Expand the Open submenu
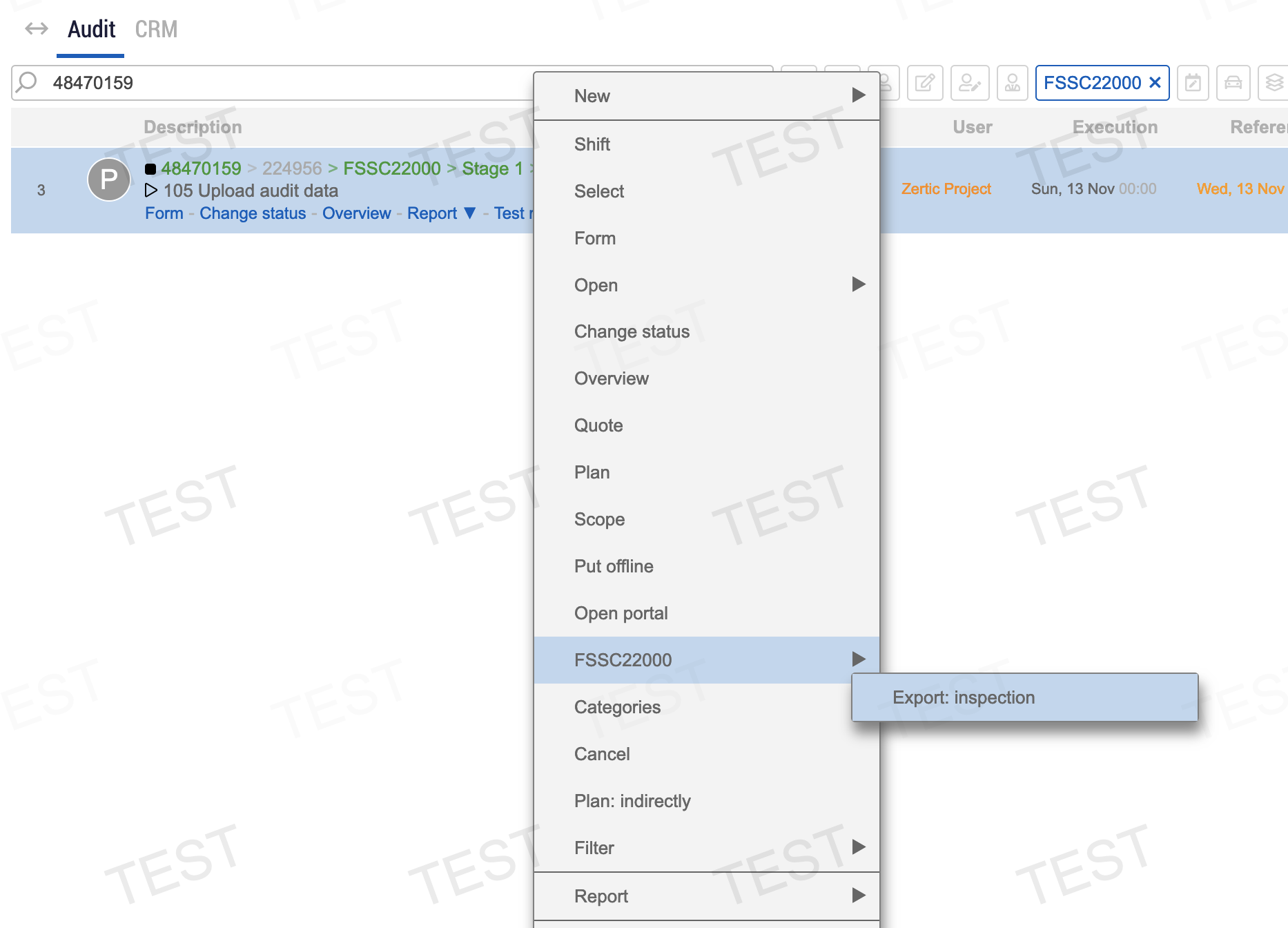Screen dimensions: 1288x928 pos(858,284)
